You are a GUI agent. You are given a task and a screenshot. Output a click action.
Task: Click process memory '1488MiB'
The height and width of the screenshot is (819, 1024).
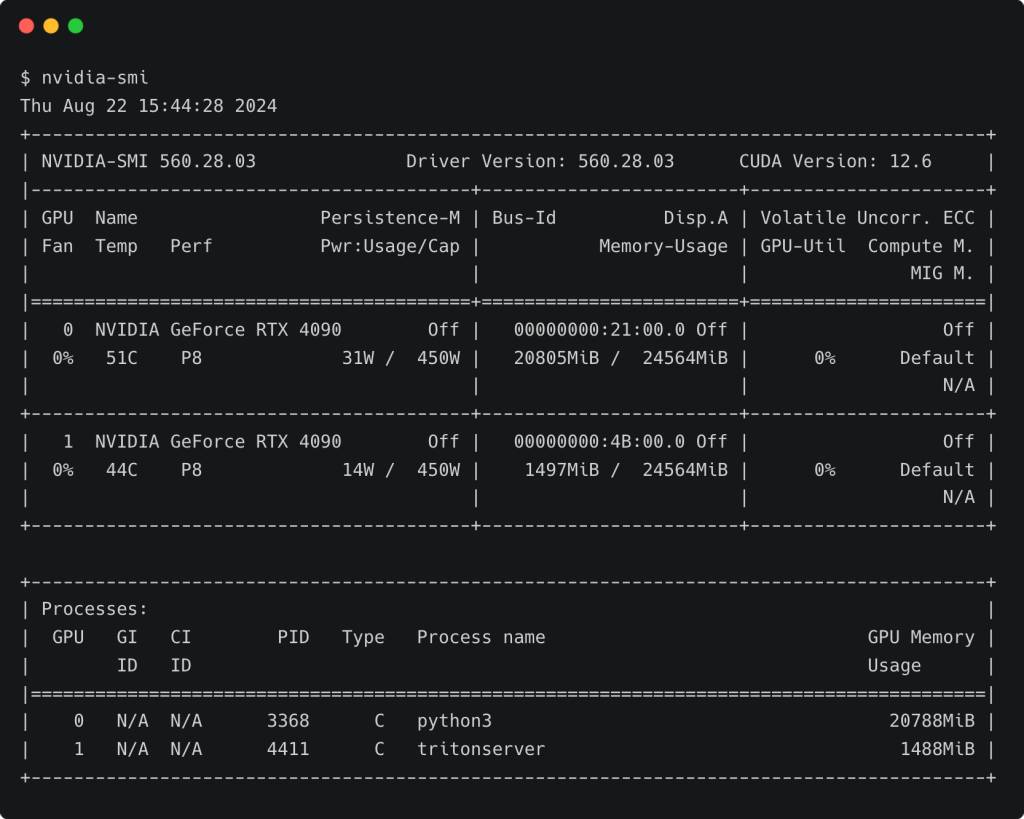tap(937, 748)
